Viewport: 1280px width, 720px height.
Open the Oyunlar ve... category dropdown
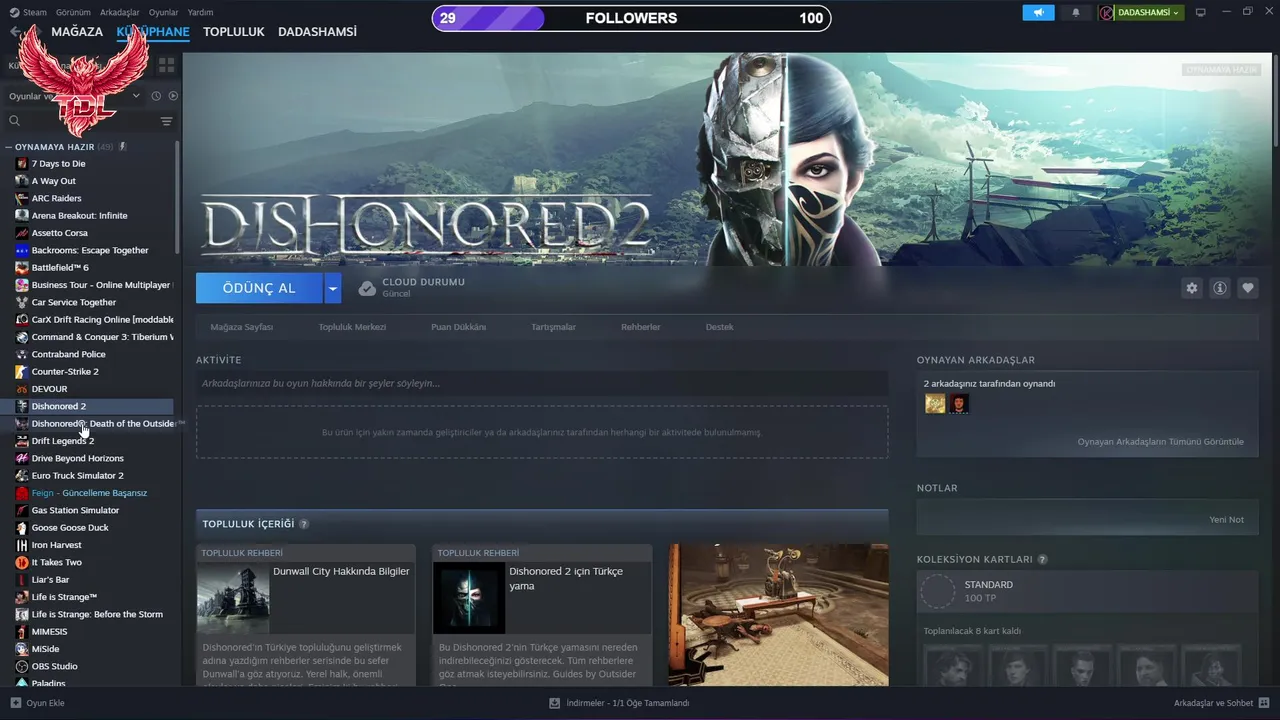(x=74, y=96)
